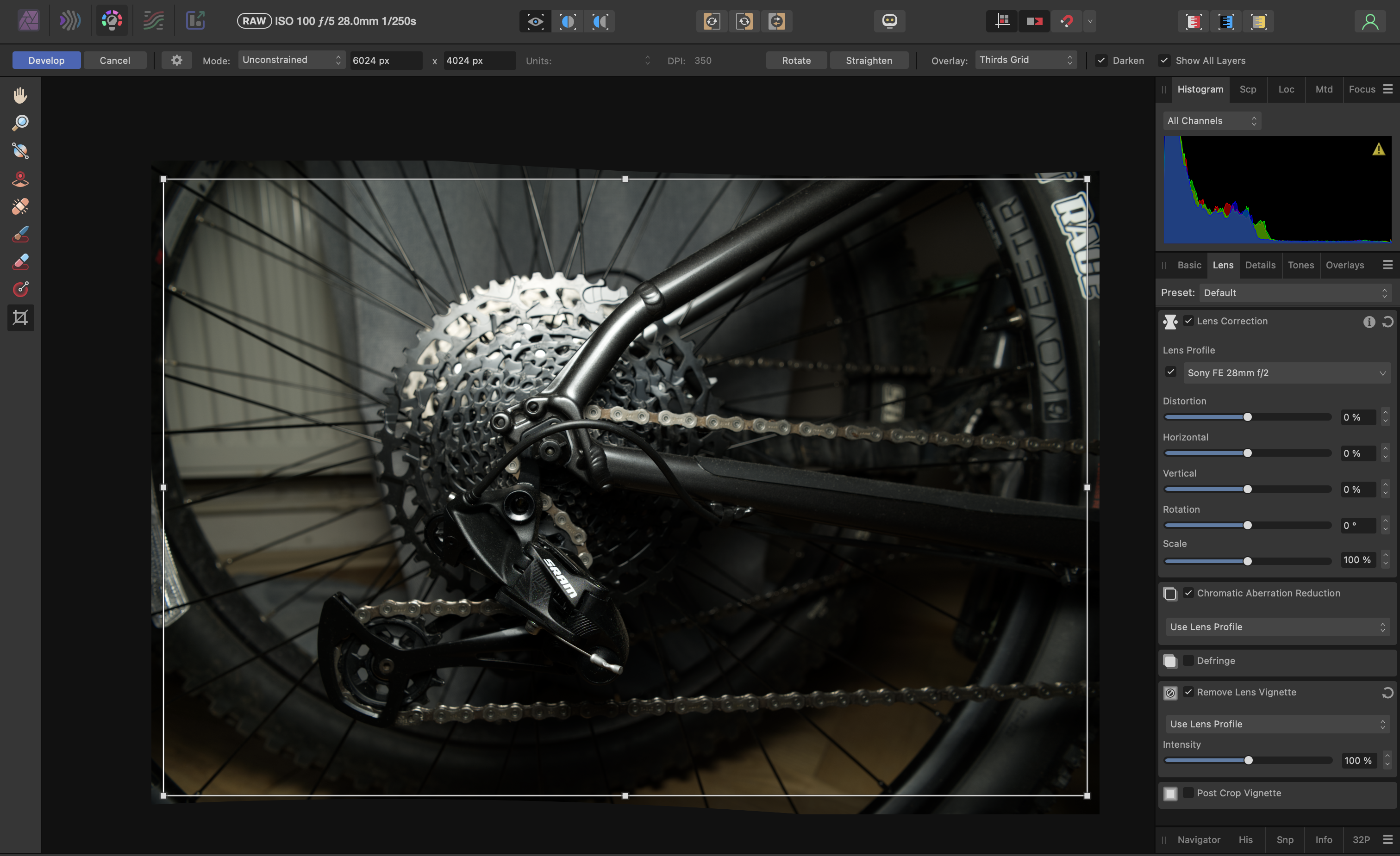The width and height of the screenshot is (1400, 856).
Task: Adjust the Distortion slider
Action: [x=1248, y=417]
